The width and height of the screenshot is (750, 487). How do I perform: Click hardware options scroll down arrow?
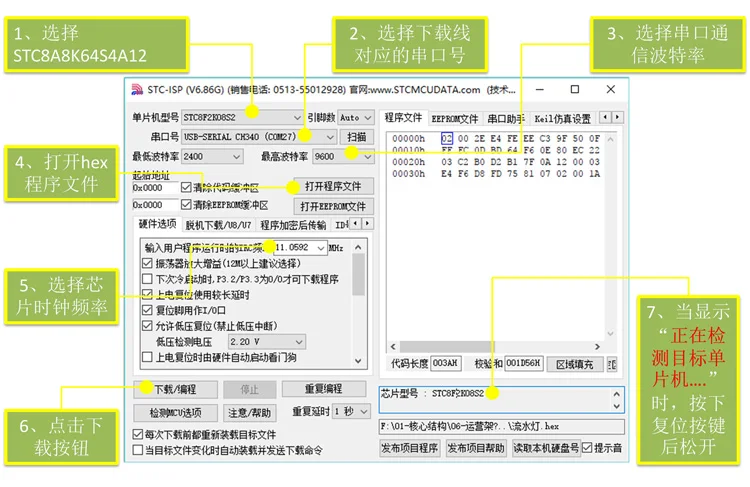click(x=358, y=361)
